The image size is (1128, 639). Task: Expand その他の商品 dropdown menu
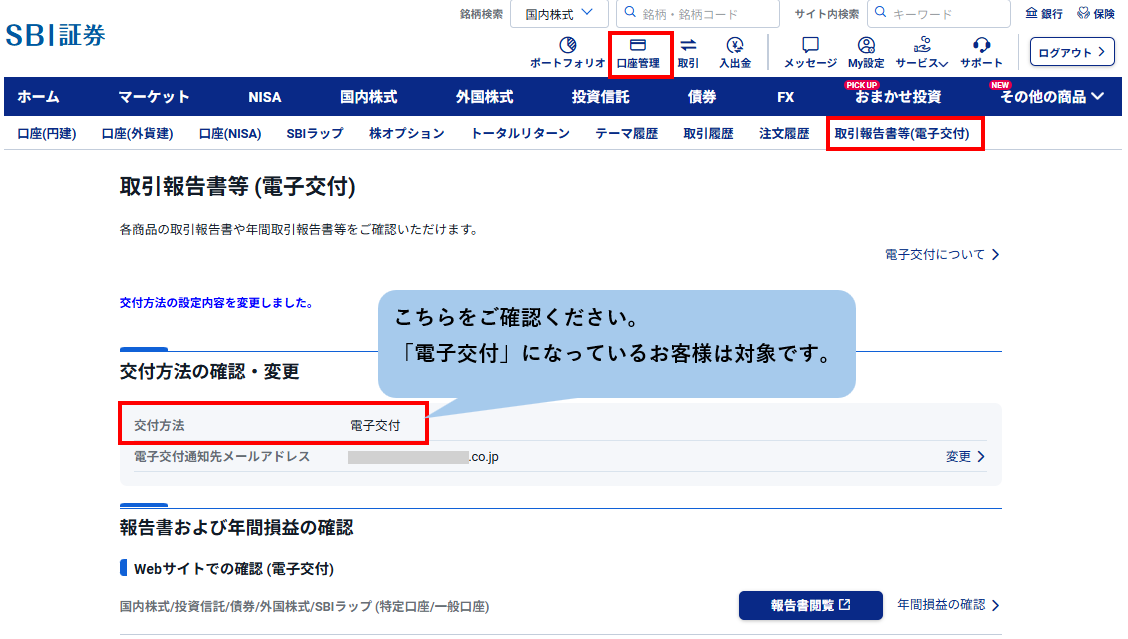click(x=1052, y=96)
